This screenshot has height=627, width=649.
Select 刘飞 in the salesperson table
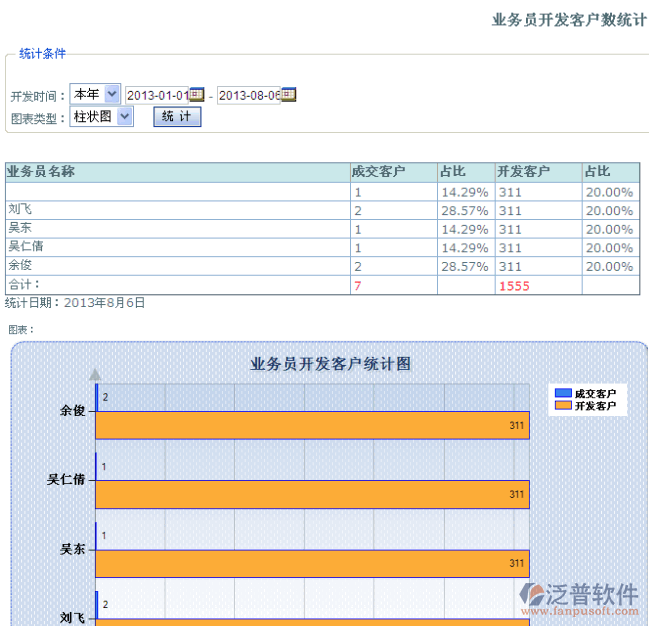pyautogui.click(x=20, y=210)
